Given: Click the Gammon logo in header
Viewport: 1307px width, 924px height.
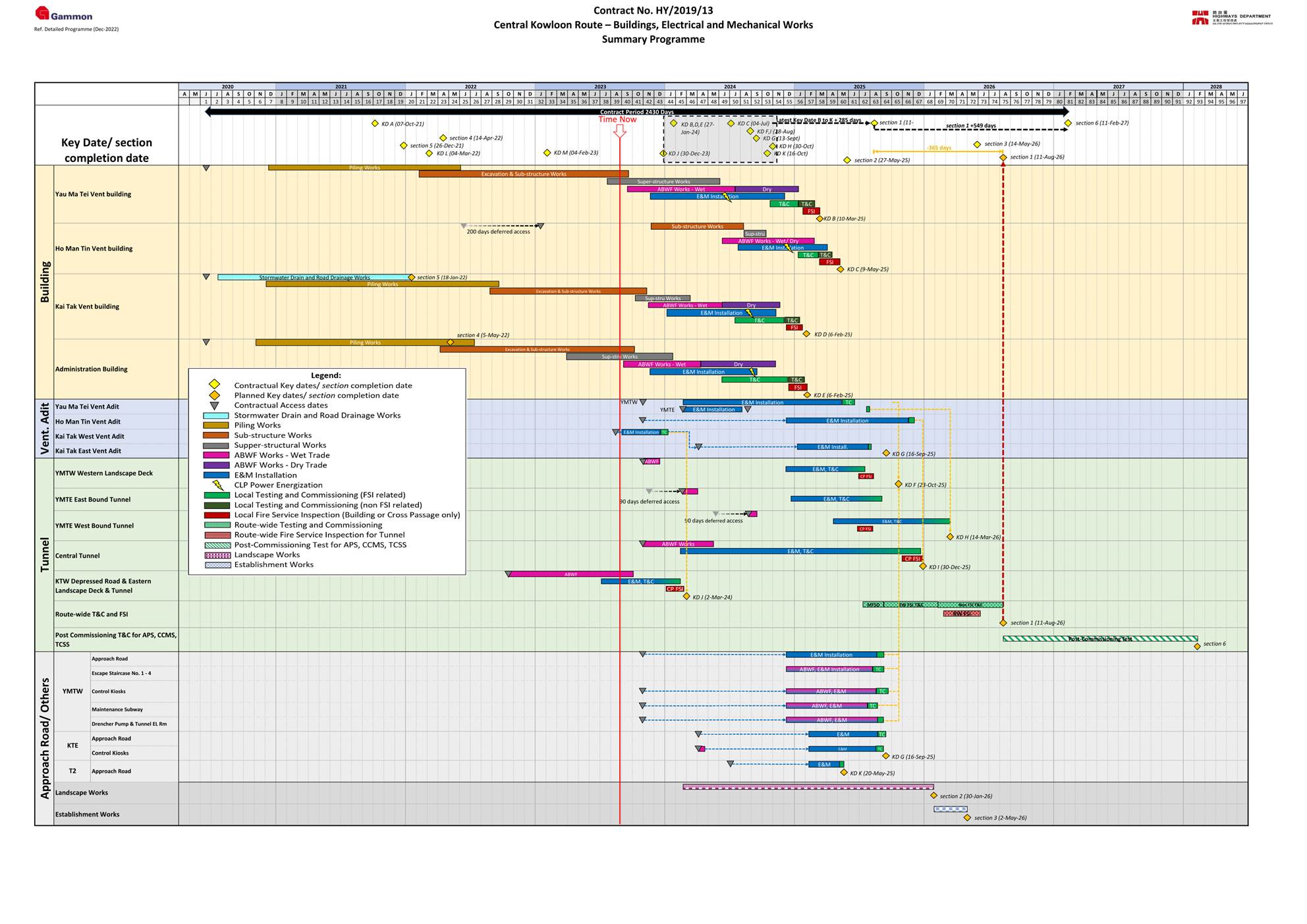Looking at the screenshot, I should [x=63, y=14].
